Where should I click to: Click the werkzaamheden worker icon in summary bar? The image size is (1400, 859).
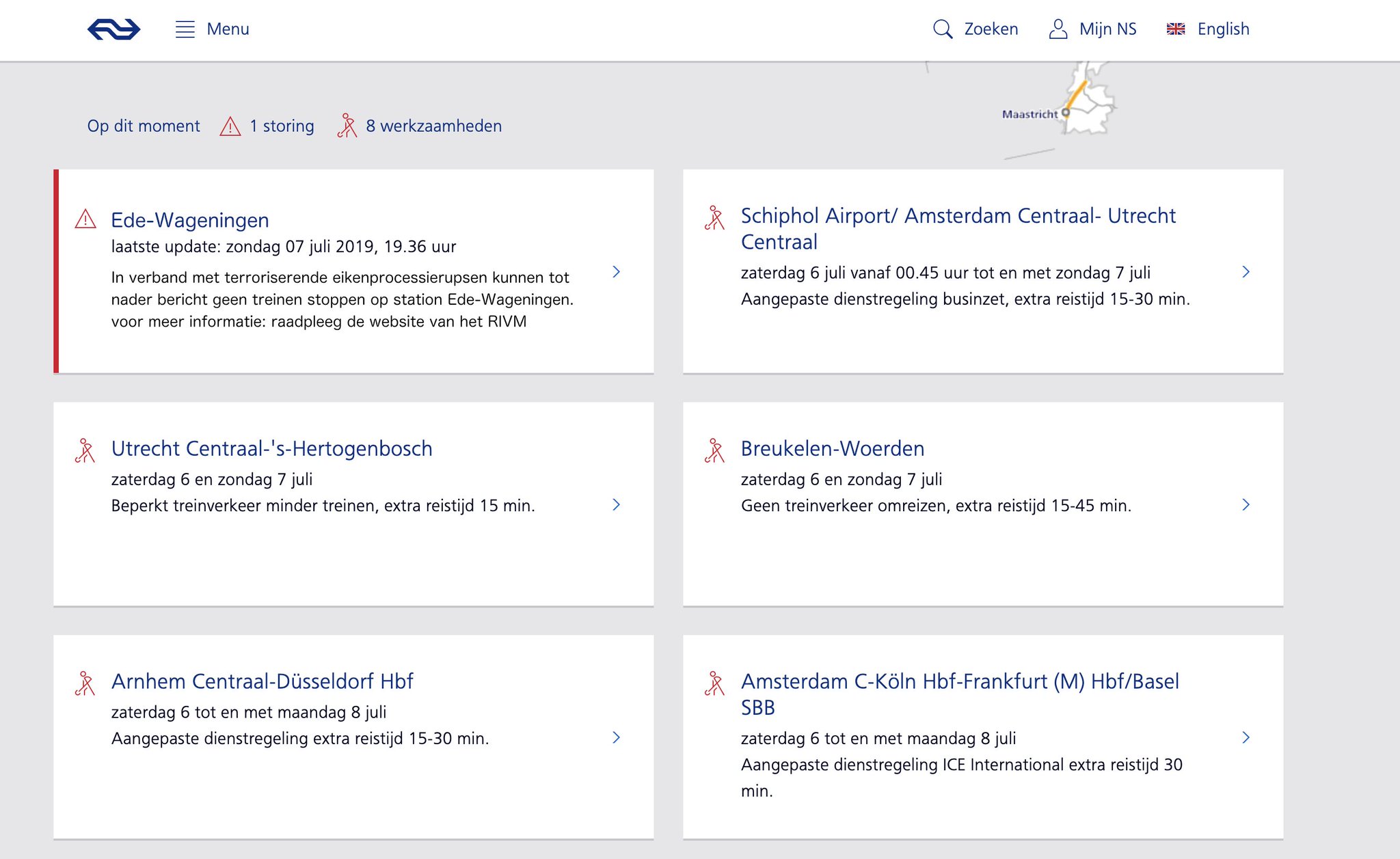347,126
